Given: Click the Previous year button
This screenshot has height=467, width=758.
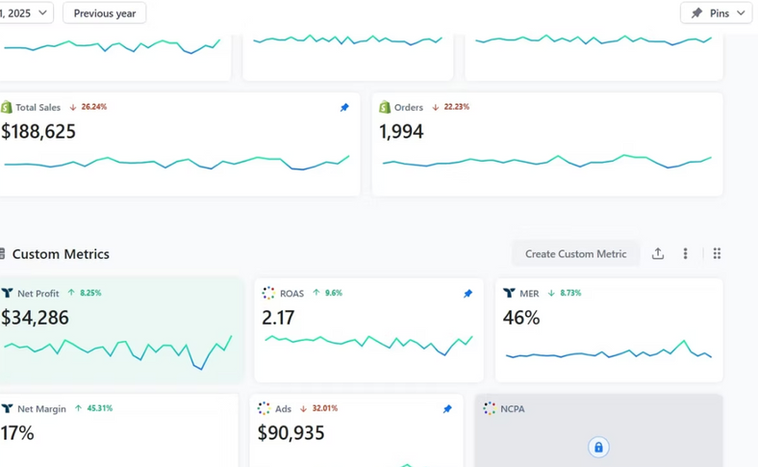Looking at the screenshot, I should (x=104, y=13).
